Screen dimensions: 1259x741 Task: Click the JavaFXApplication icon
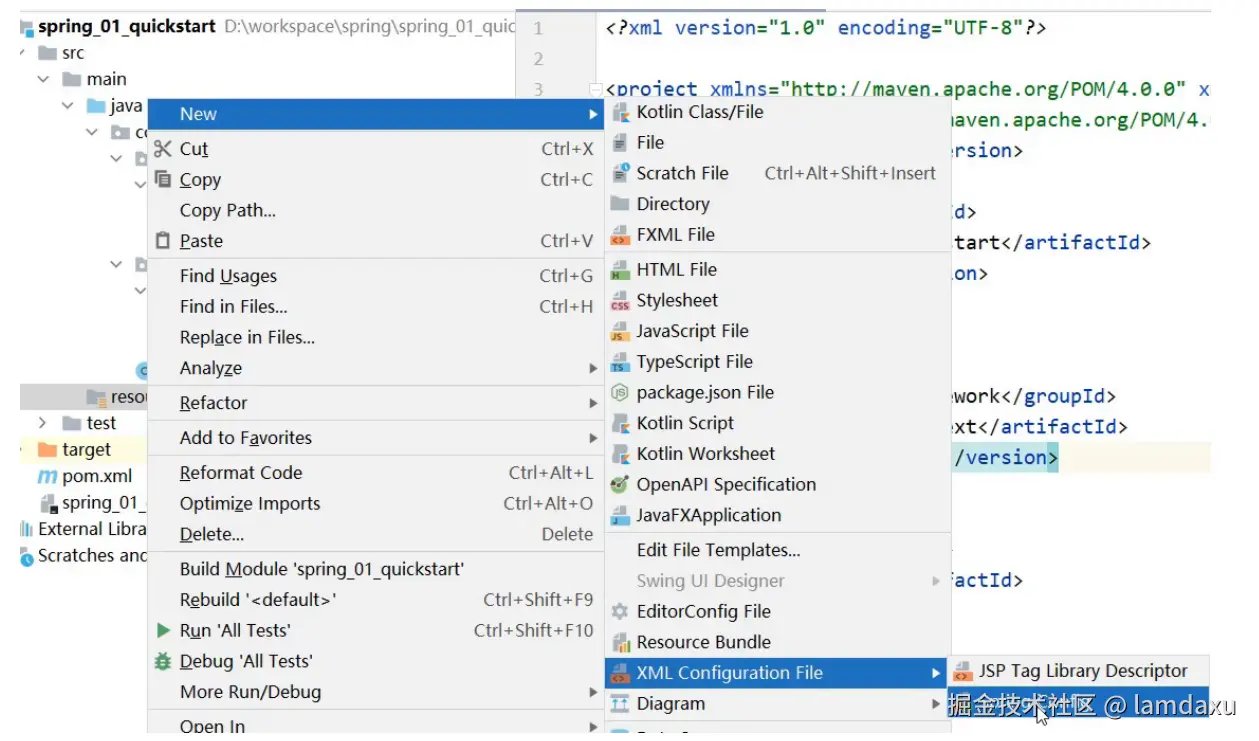[x=620, y=516]
